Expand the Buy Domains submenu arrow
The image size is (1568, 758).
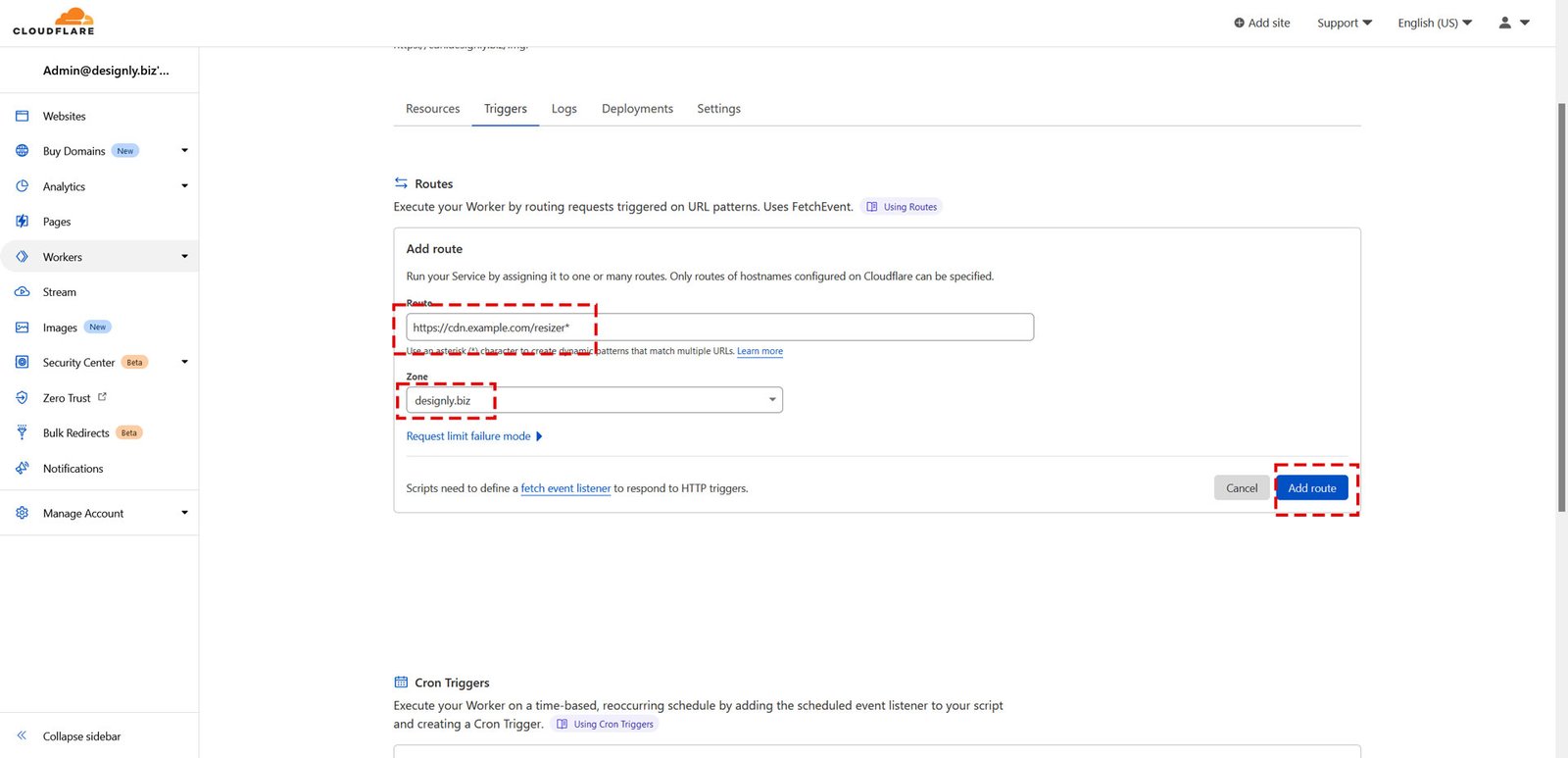tap(184, 151)
